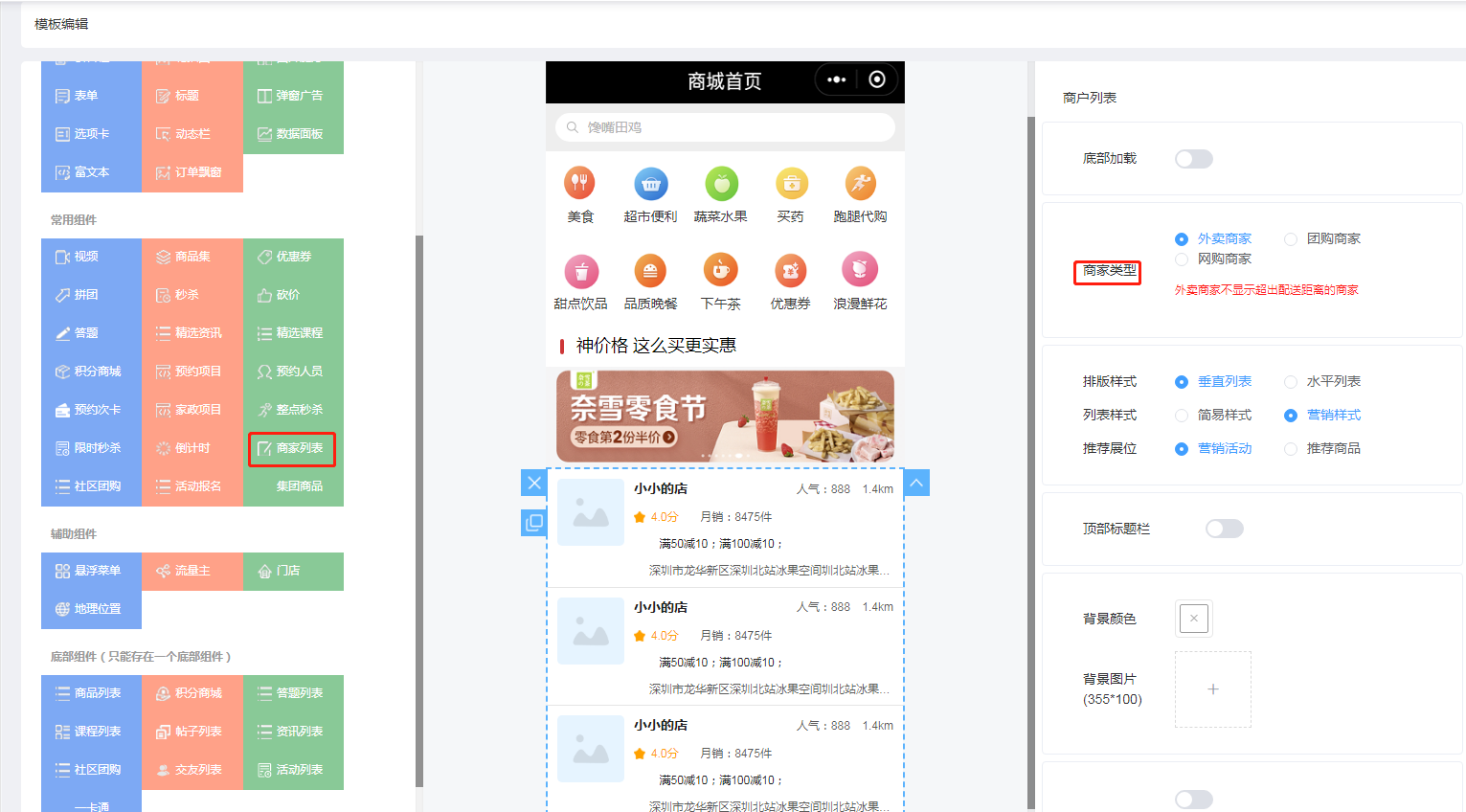This screenshot has width=1466, height=812.
Task: Add the 商家列表 merchant list component
Action: (x=293, y=448)
